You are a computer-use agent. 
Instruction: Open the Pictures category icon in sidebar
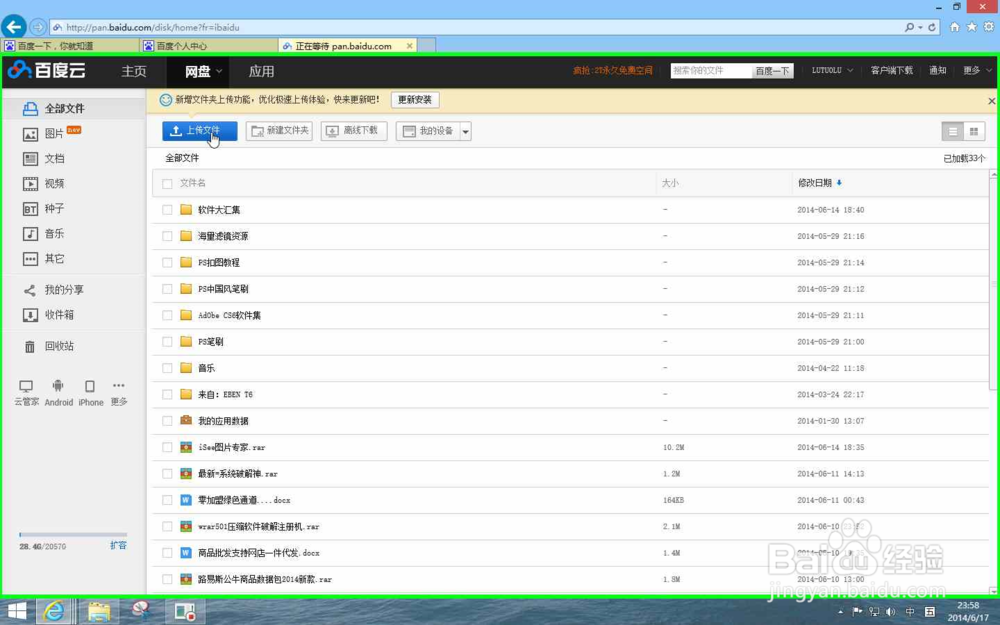tap(30, 134)
